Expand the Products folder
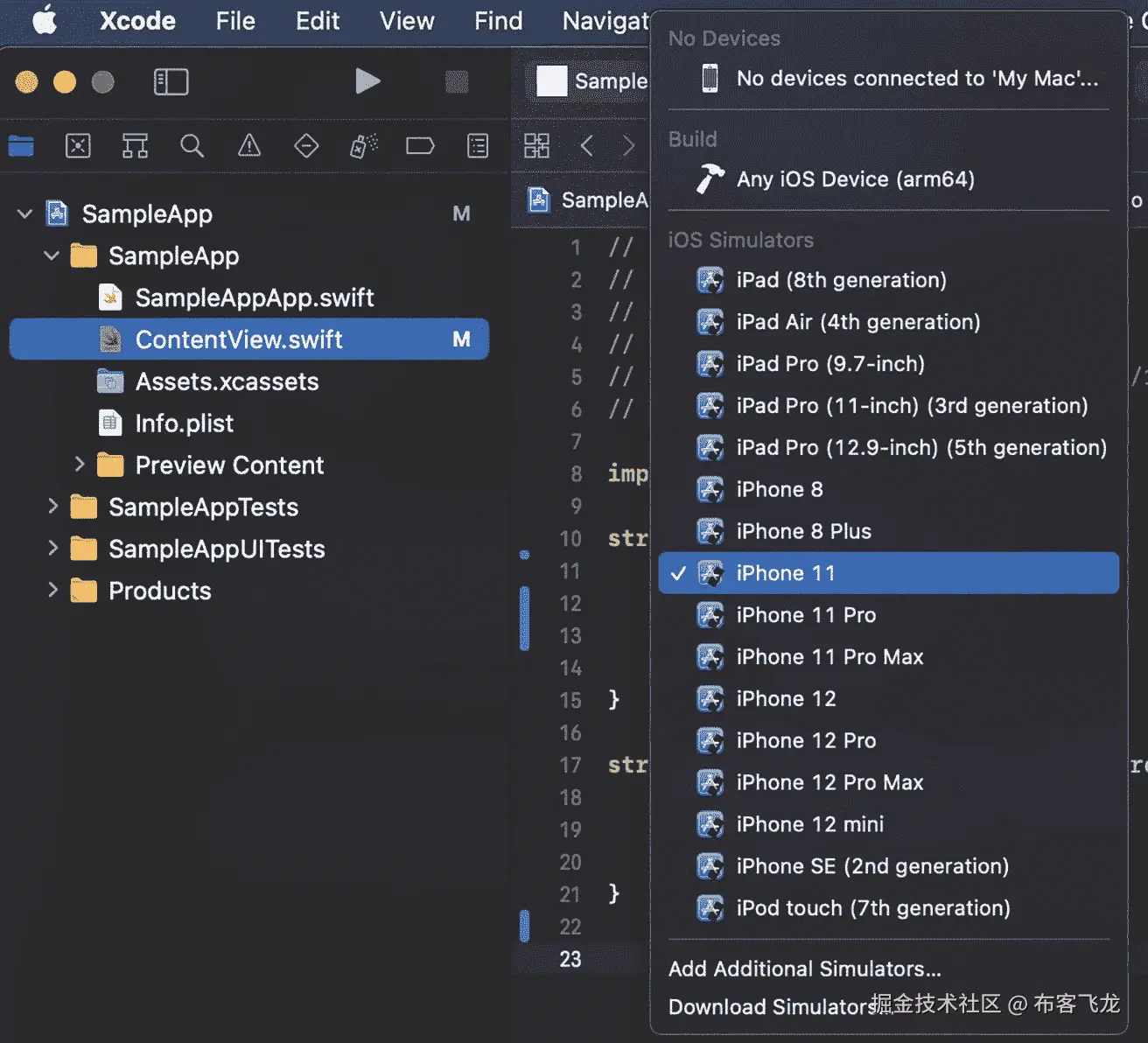The image size is (1148, 1043). point(52,590)
